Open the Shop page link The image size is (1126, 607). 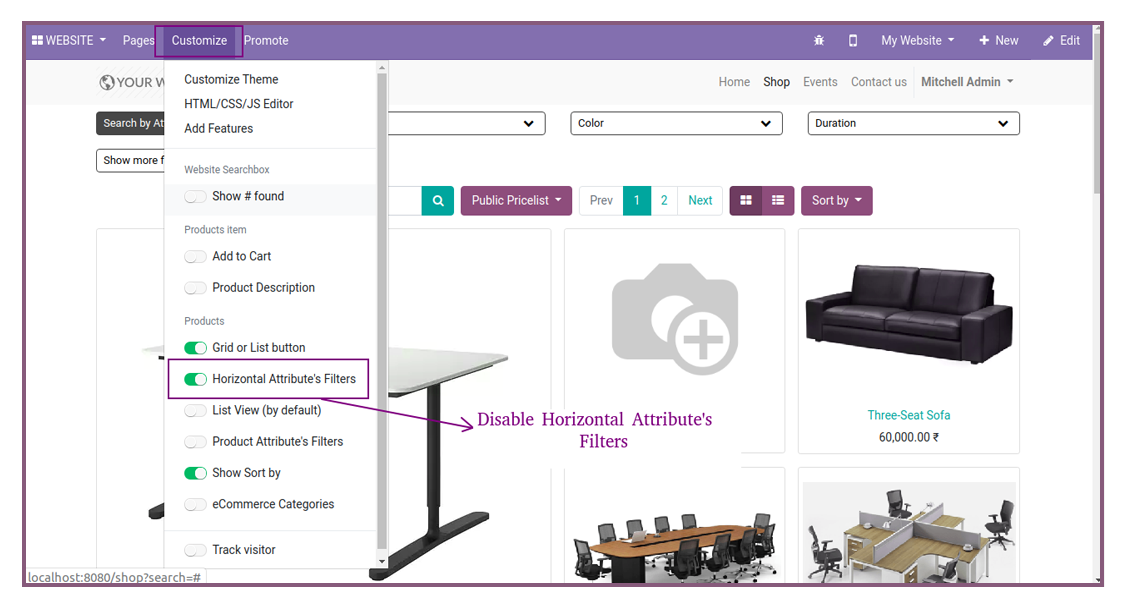(776, 82)
